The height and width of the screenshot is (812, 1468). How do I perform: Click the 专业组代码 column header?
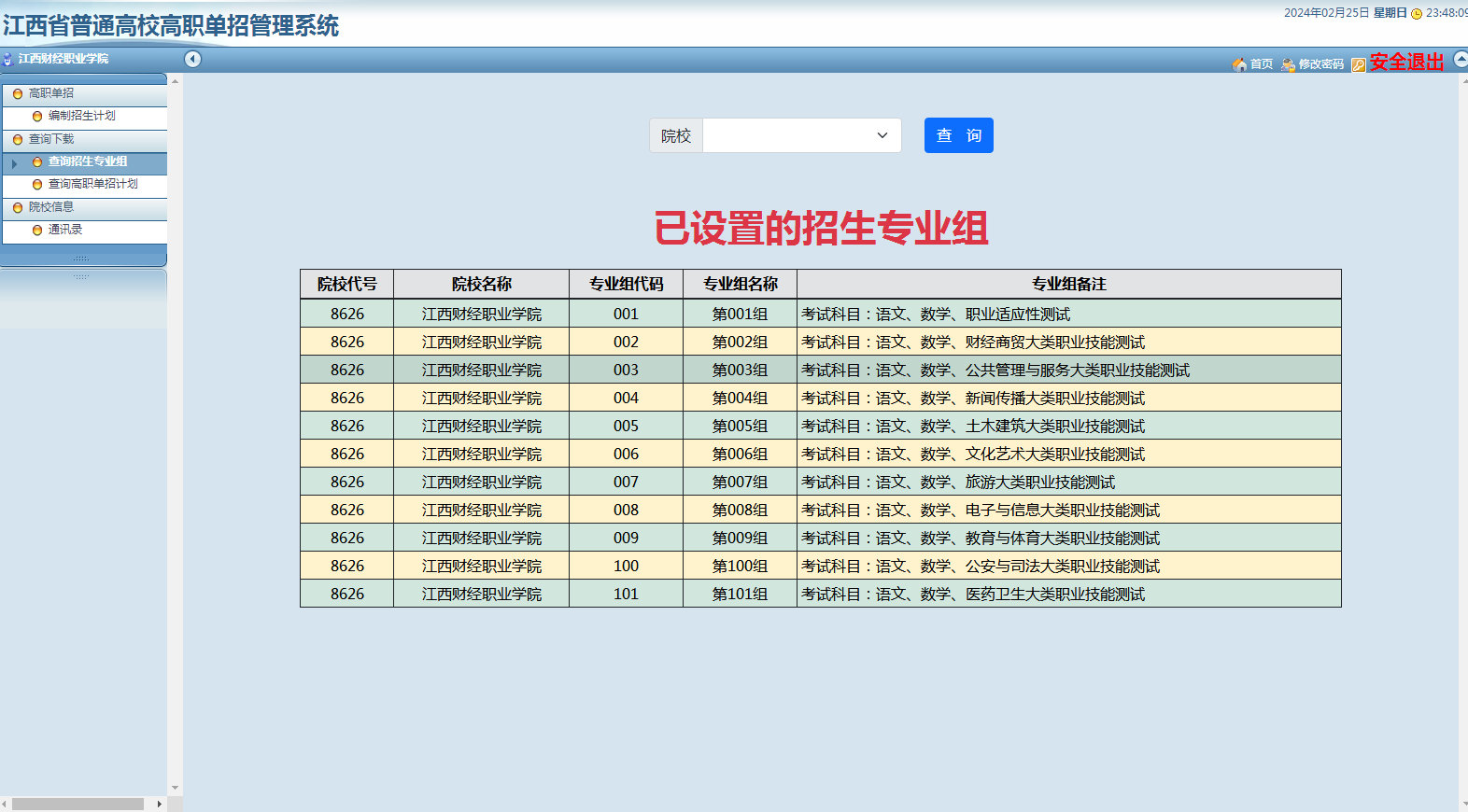[626, 284]
